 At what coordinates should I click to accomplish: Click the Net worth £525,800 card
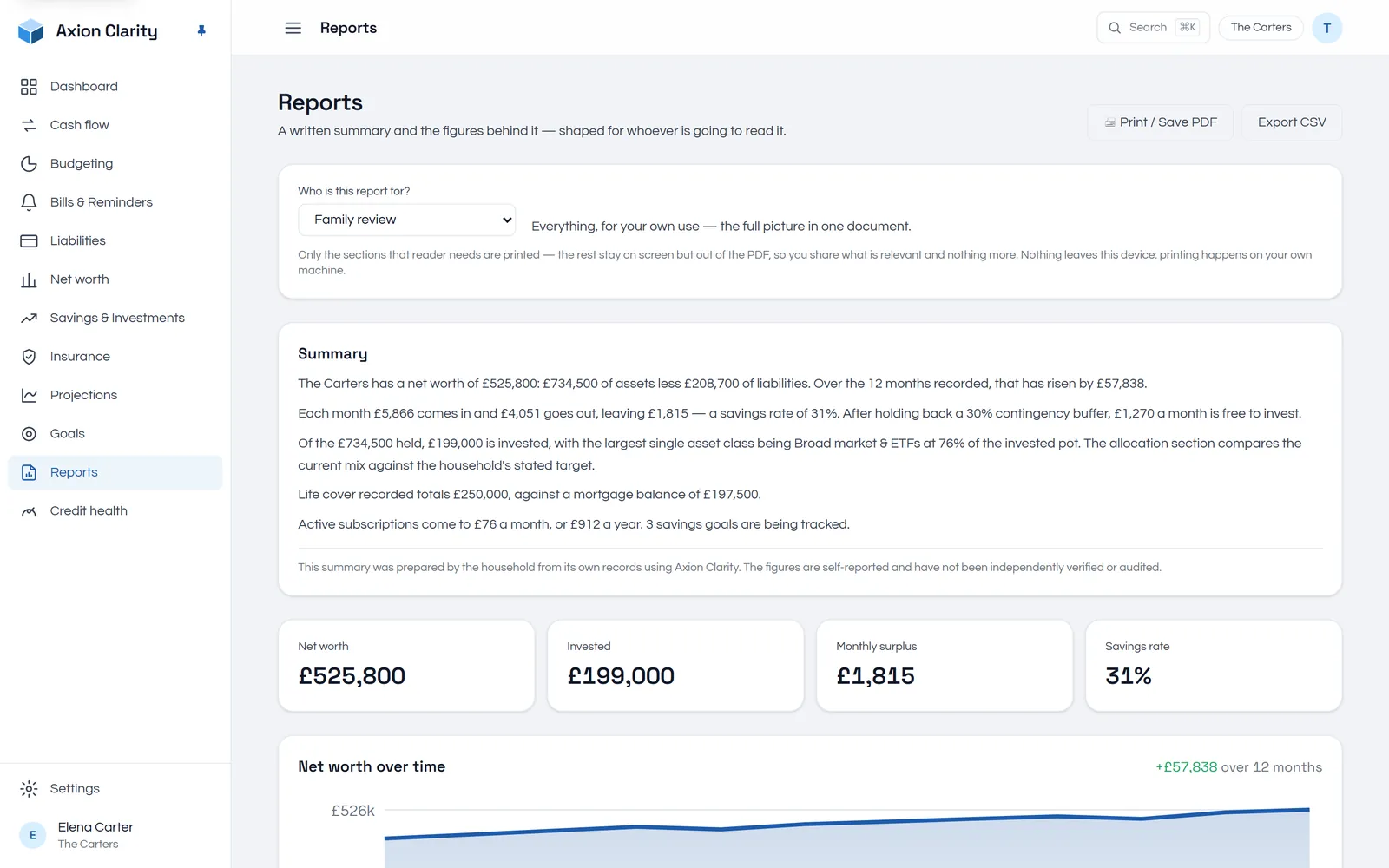(x=406, y=666)
